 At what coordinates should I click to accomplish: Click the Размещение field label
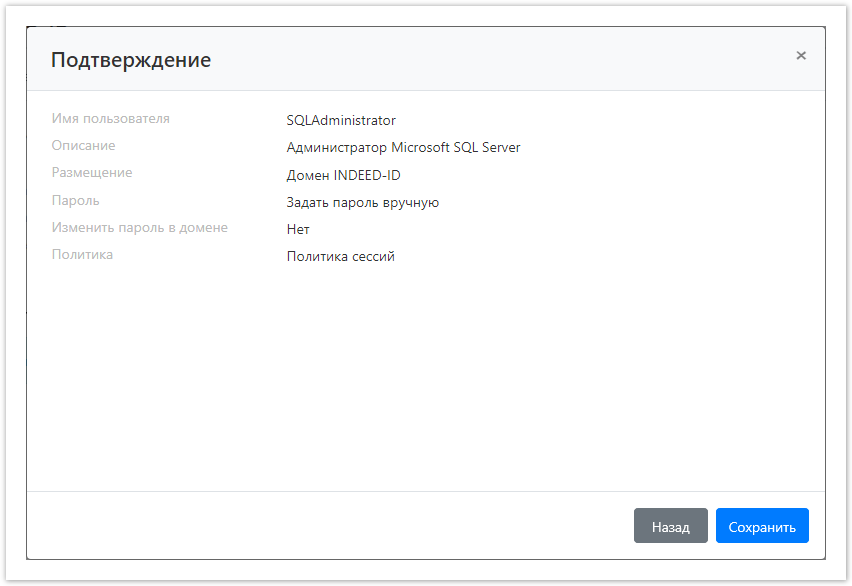[93, 172]
